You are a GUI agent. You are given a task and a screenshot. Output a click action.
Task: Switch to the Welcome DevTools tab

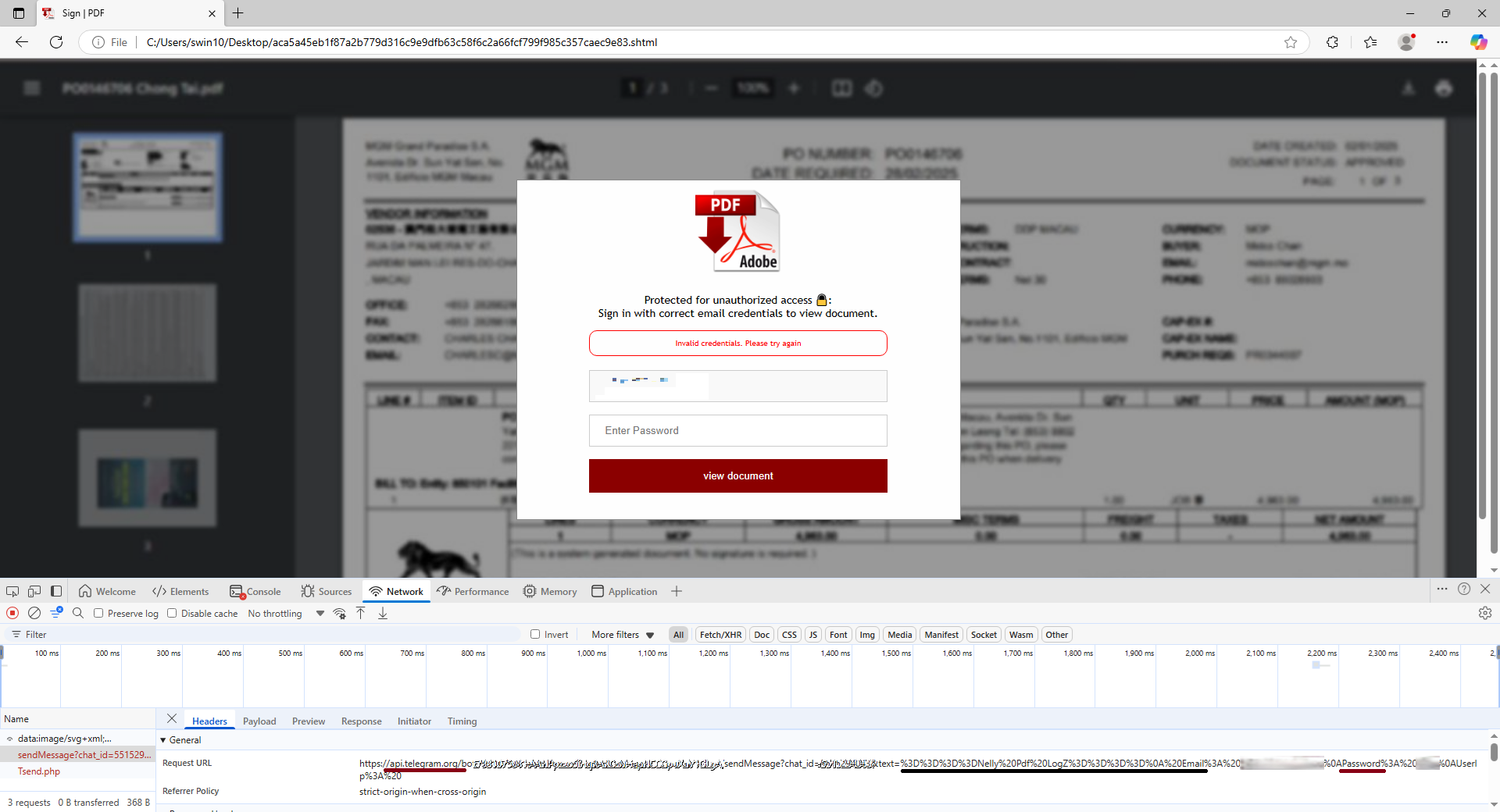pos(107,591)
